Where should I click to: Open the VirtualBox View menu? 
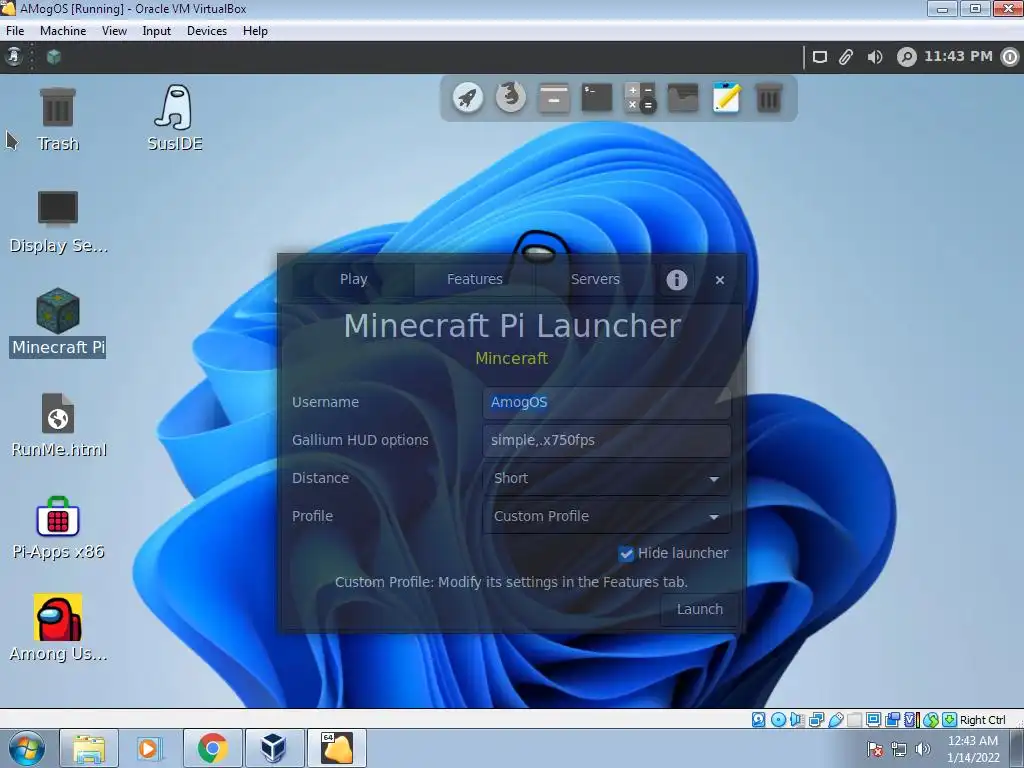coord(114,31)
